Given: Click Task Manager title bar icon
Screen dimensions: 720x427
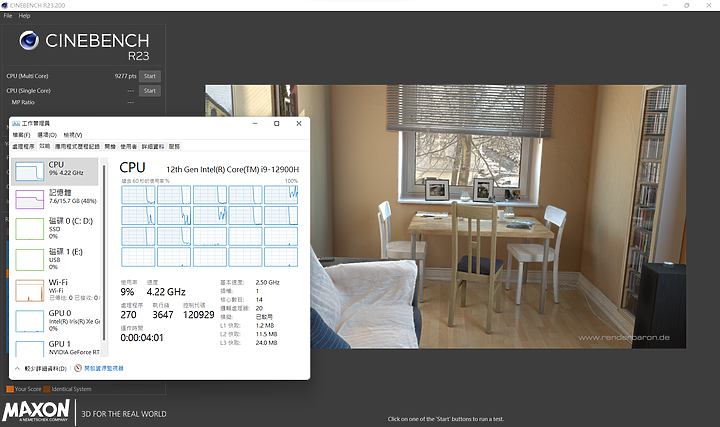Looking at the screenshot, I should pyautogui.click(x=16, y=124).
